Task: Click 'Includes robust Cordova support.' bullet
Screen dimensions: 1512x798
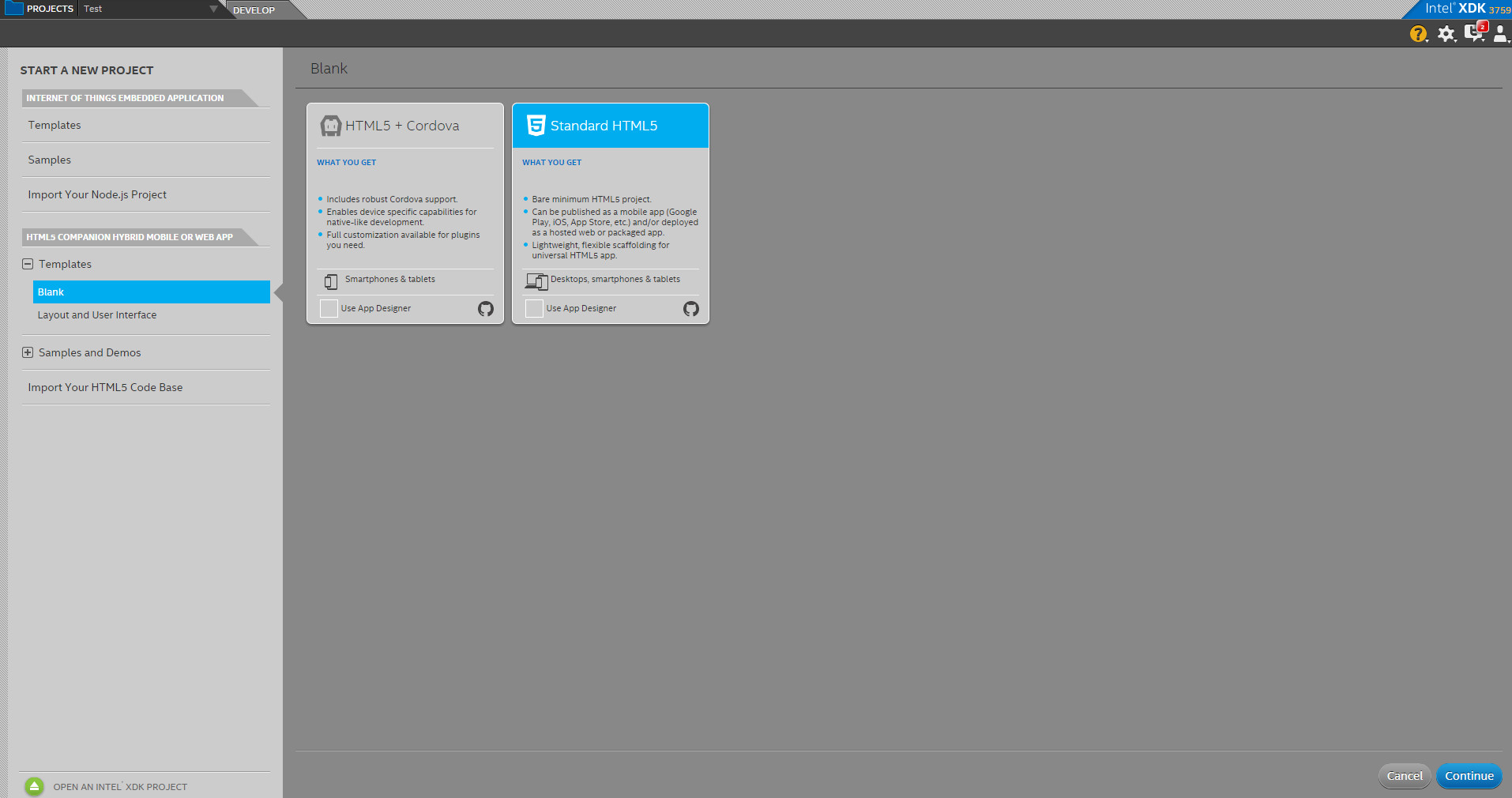Action: point(392,199)
